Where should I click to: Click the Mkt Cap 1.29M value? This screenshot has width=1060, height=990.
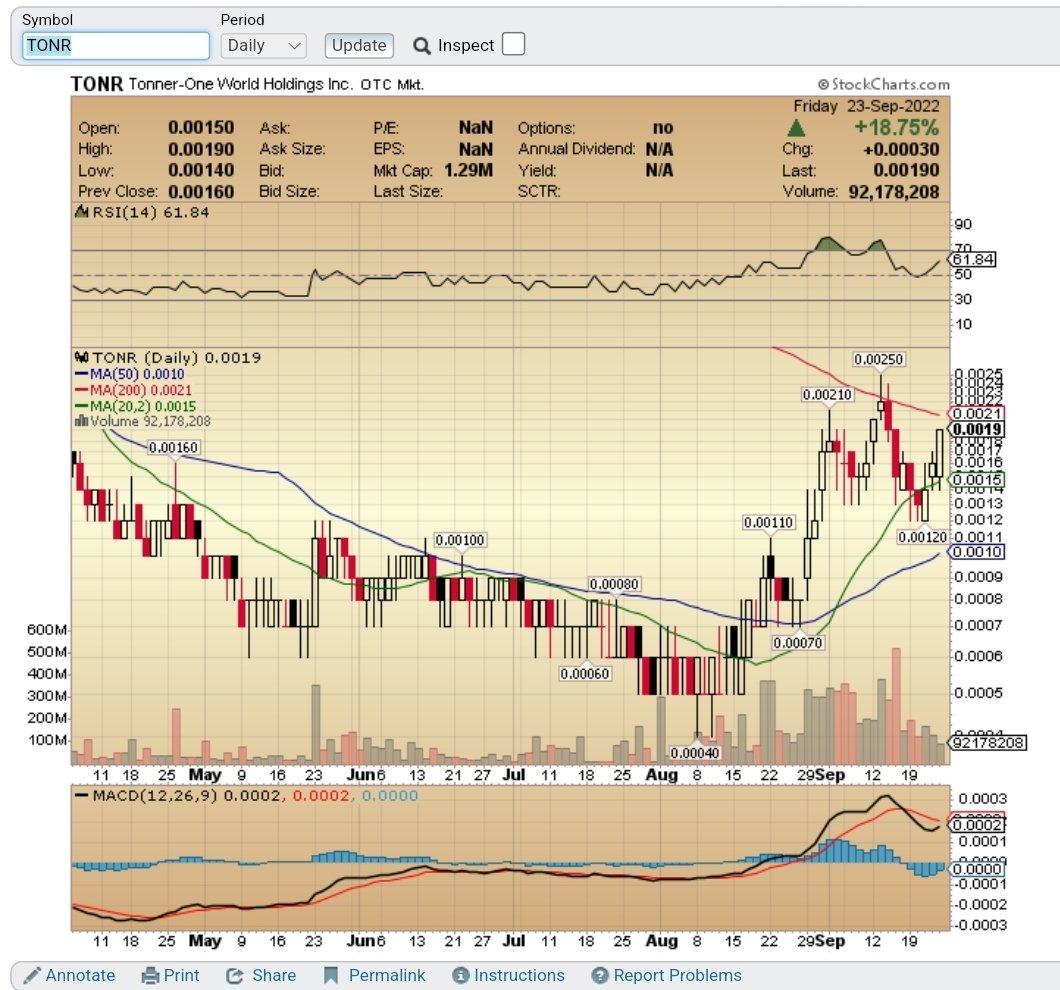[468, 170]
